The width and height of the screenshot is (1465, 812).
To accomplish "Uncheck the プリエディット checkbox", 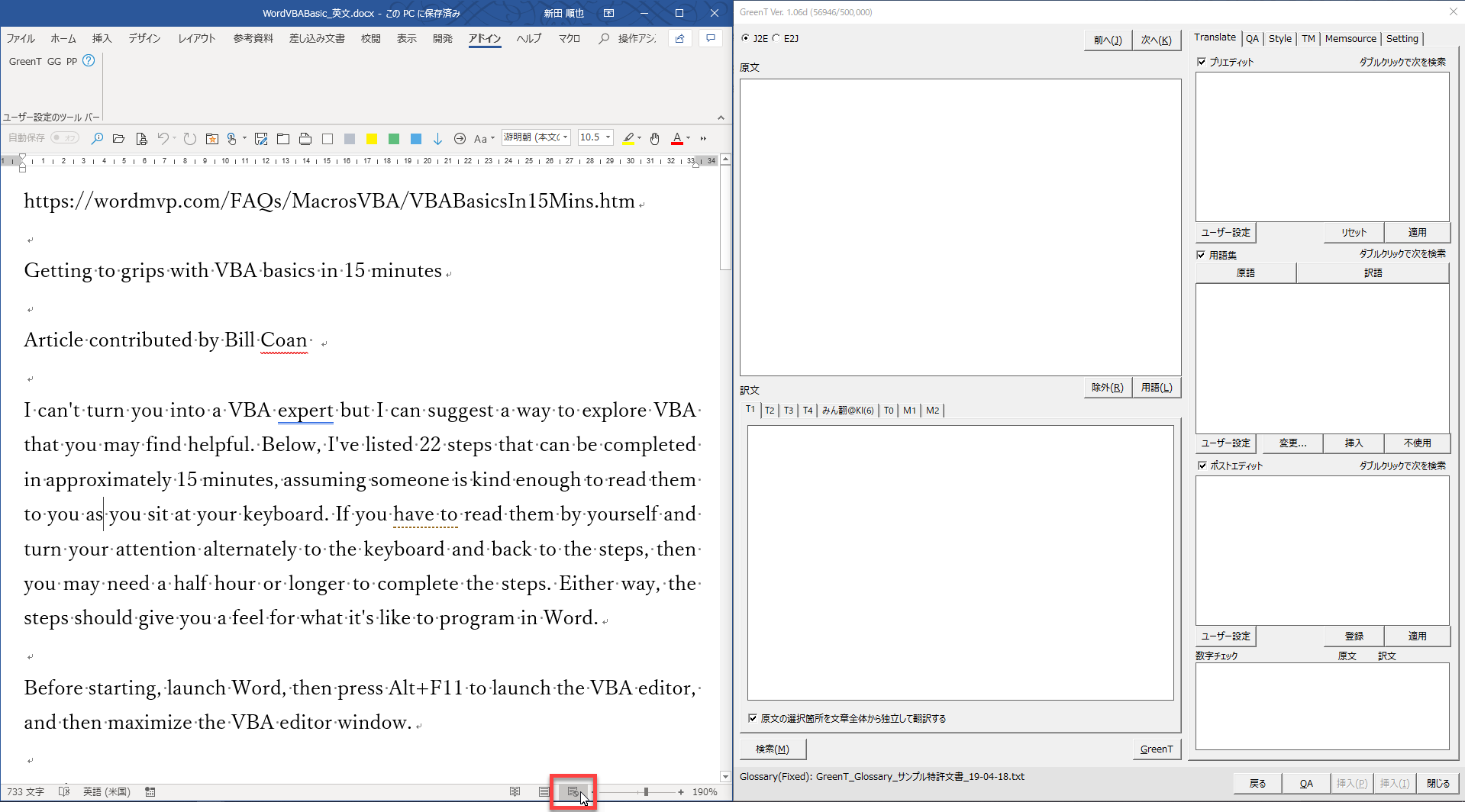I will pos(1202,62).
